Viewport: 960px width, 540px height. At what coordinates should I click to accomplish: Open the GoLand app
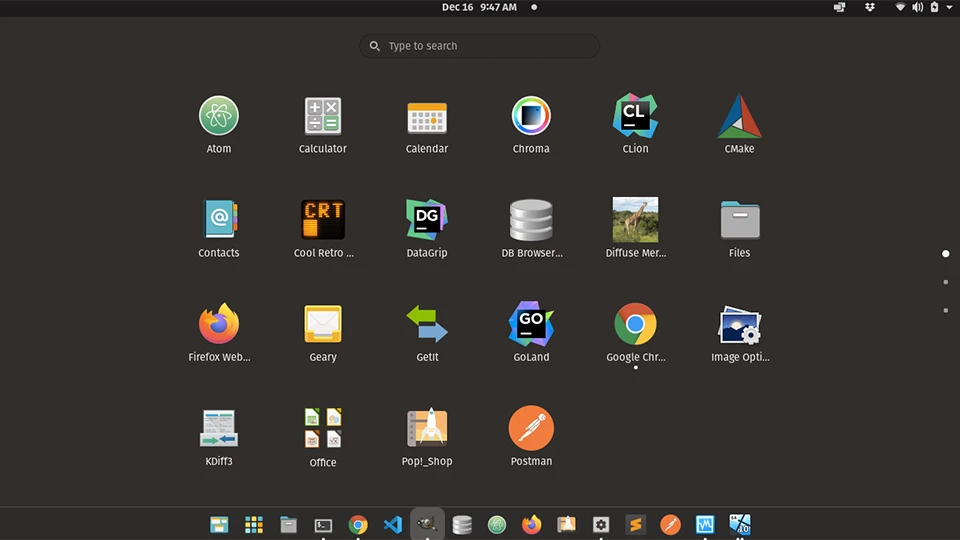click(x=531, y=325)
